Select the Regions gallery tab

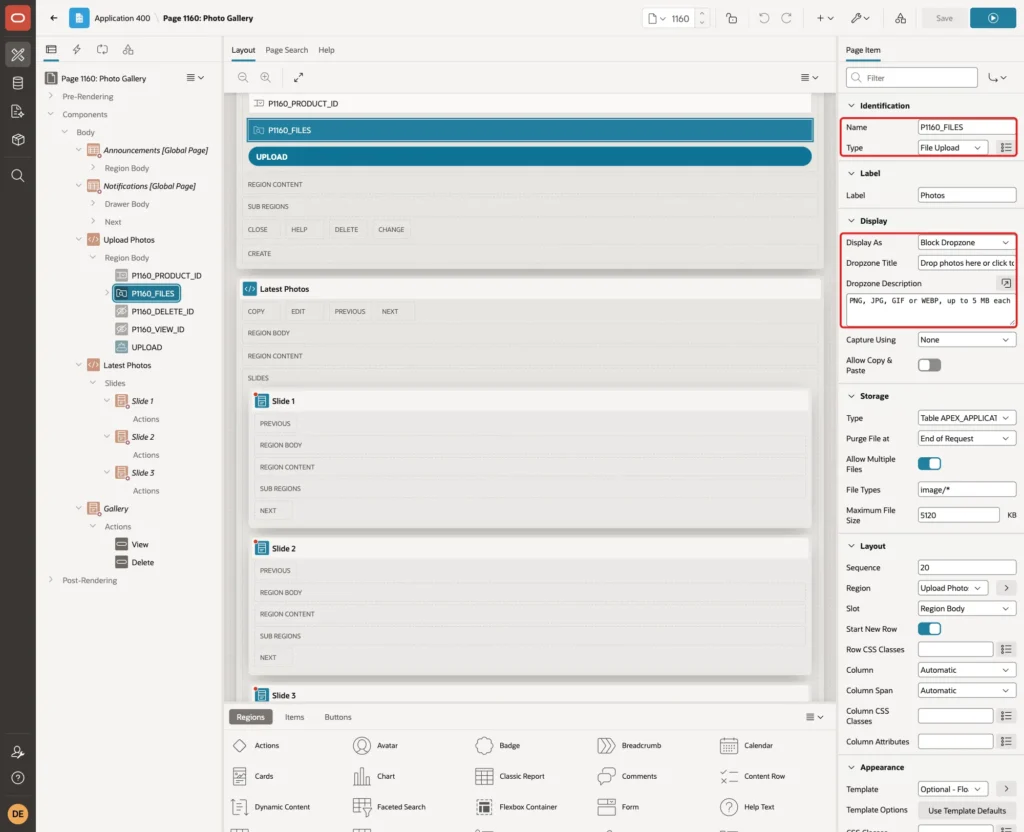(250, 717)
